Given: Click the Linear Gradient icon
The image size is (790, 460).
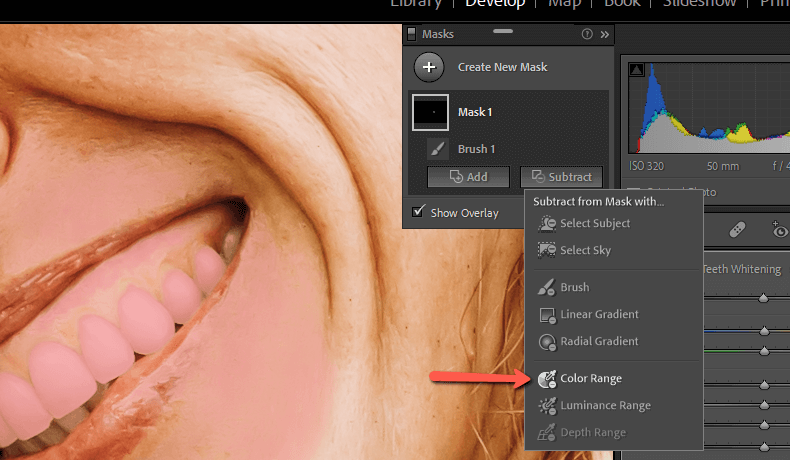Looking at the screenshot, I should tap(547, 315).
